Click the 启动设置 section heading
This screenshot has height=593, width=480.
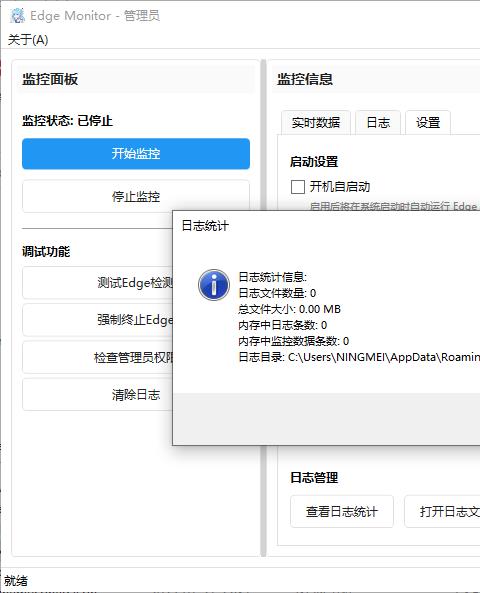(314, 162)
